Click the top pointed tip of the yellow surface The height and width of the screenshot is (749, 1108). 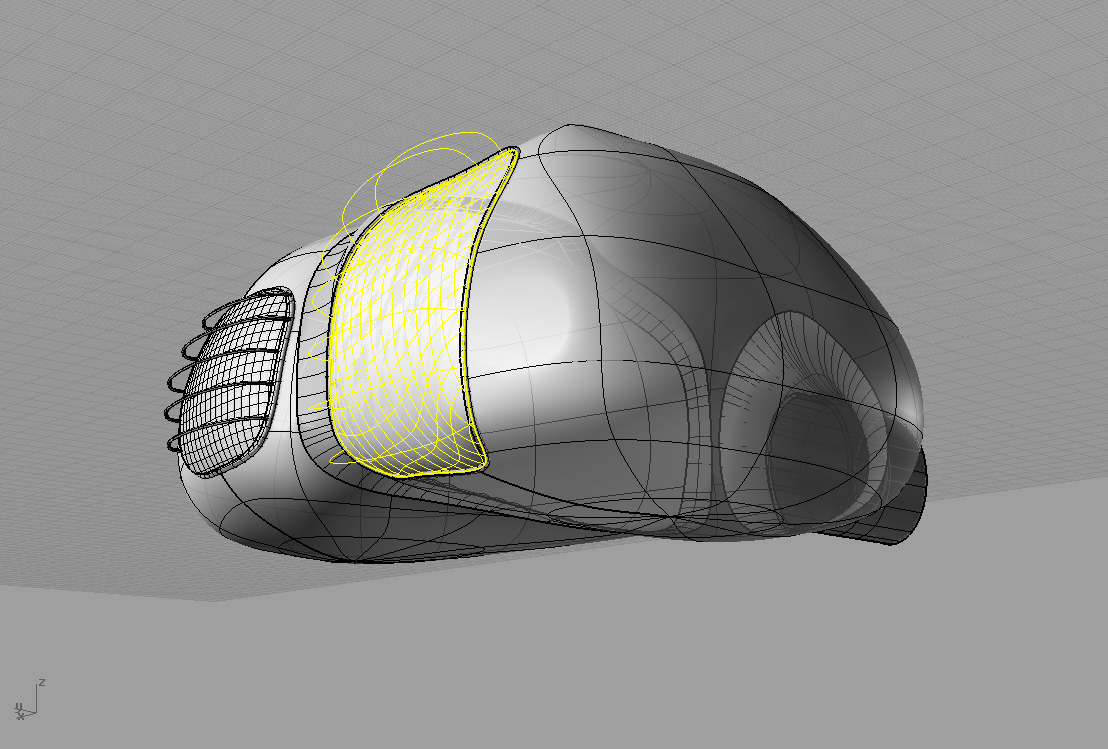pyautogui.click(x=512, y=152)
